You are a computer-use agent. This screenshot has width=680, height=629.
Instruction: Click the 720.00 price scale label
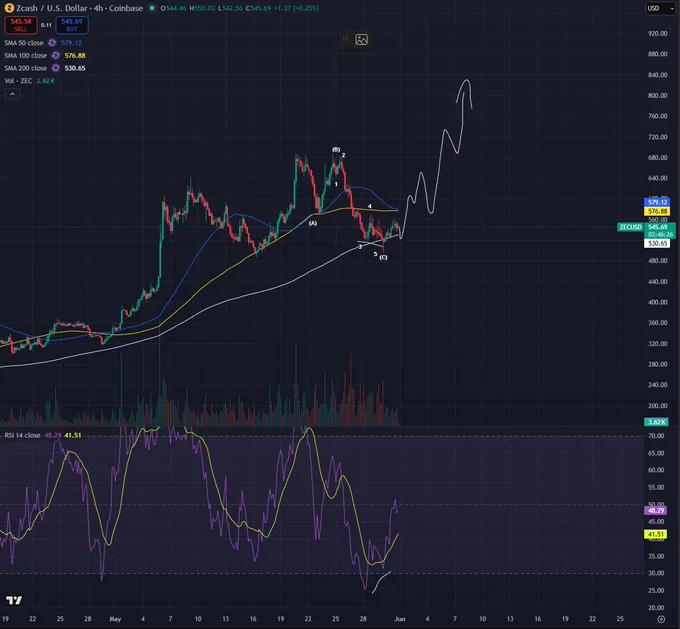pos(657,137)
